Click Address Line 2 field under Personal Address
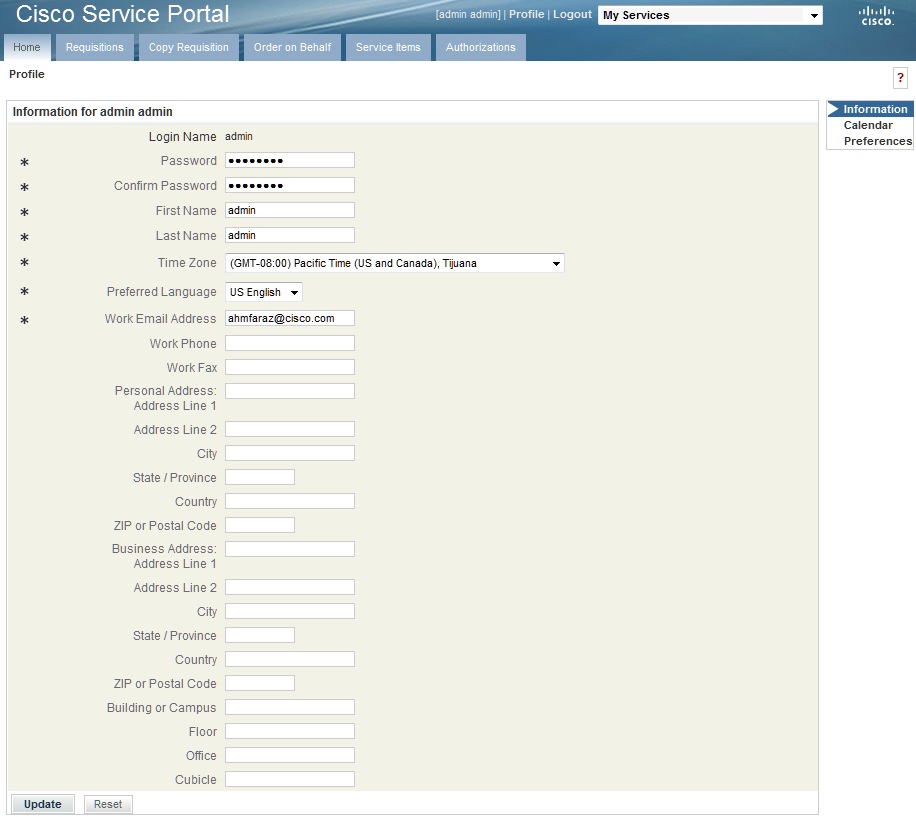 (x=290, y=429)
